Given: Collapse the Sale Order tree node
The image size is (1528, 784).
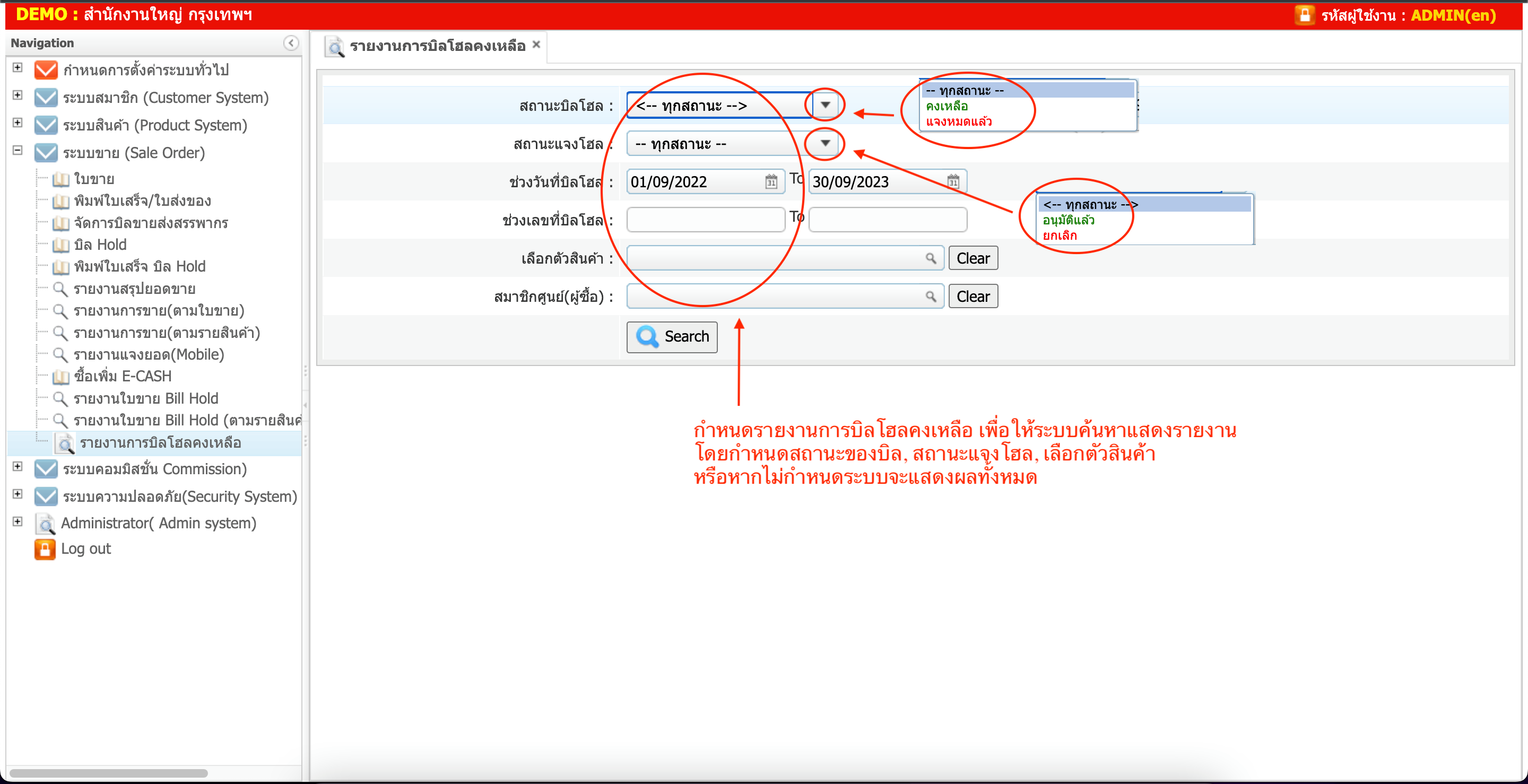Looking at the screenshot, I should (x=18, y=151).
